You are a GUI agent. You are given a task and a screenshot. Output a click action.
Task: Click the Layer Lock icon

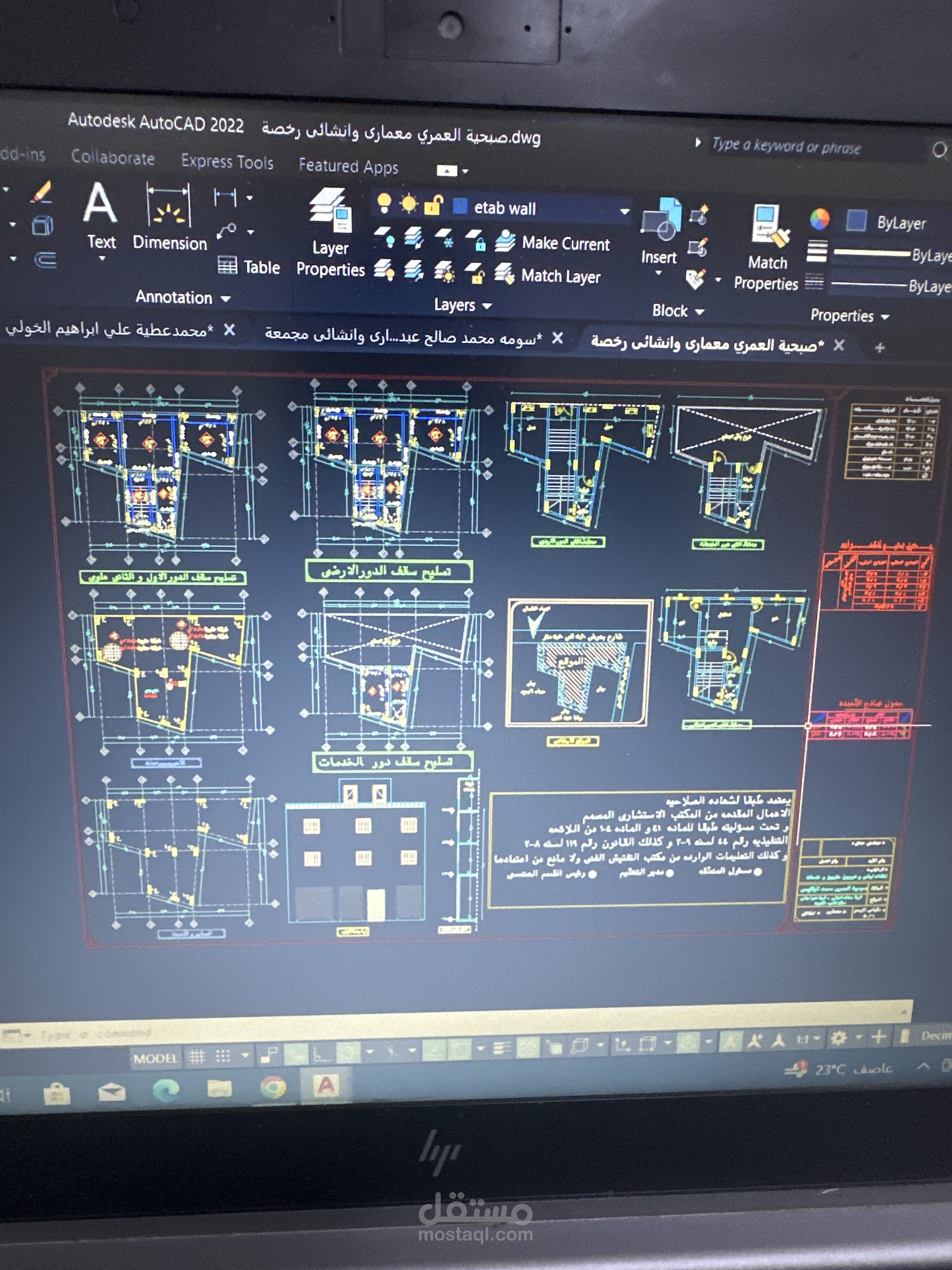coord(475,241)
